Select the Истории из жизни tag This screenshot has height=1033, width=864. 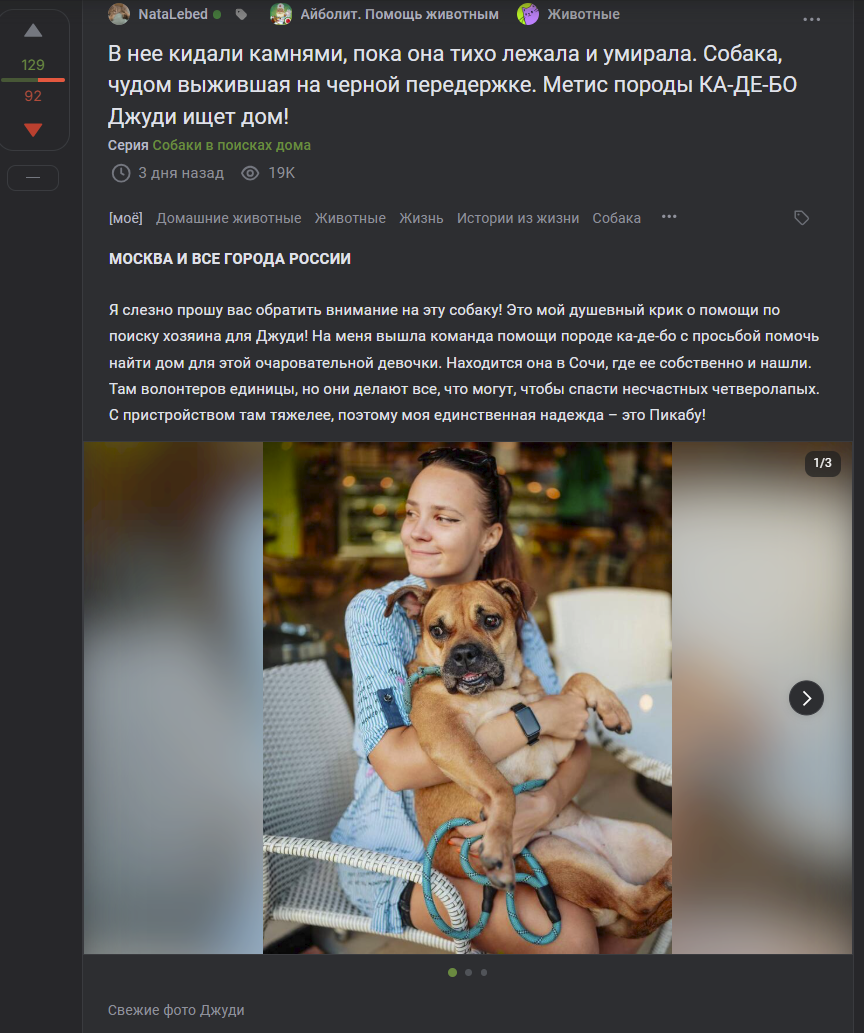(x=518, y=218)
